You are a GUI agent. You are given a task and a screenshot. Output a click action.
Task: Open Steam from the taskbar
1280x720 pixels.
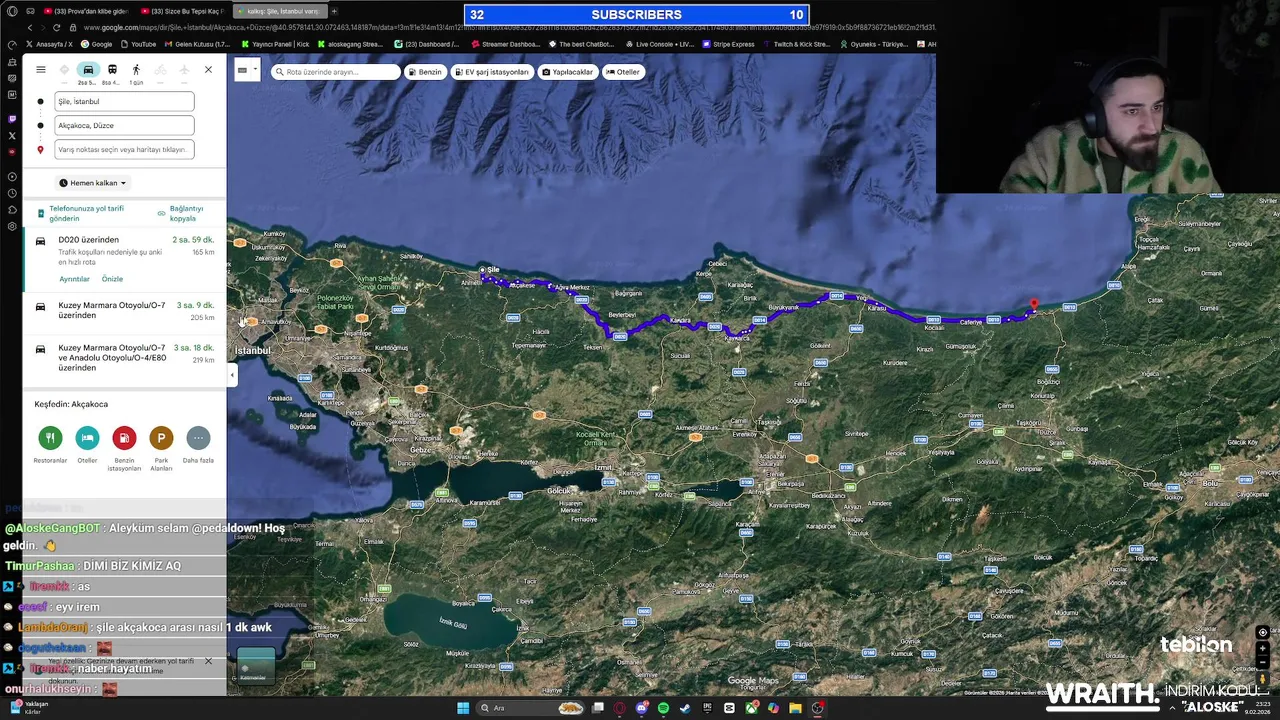point(685,708)
